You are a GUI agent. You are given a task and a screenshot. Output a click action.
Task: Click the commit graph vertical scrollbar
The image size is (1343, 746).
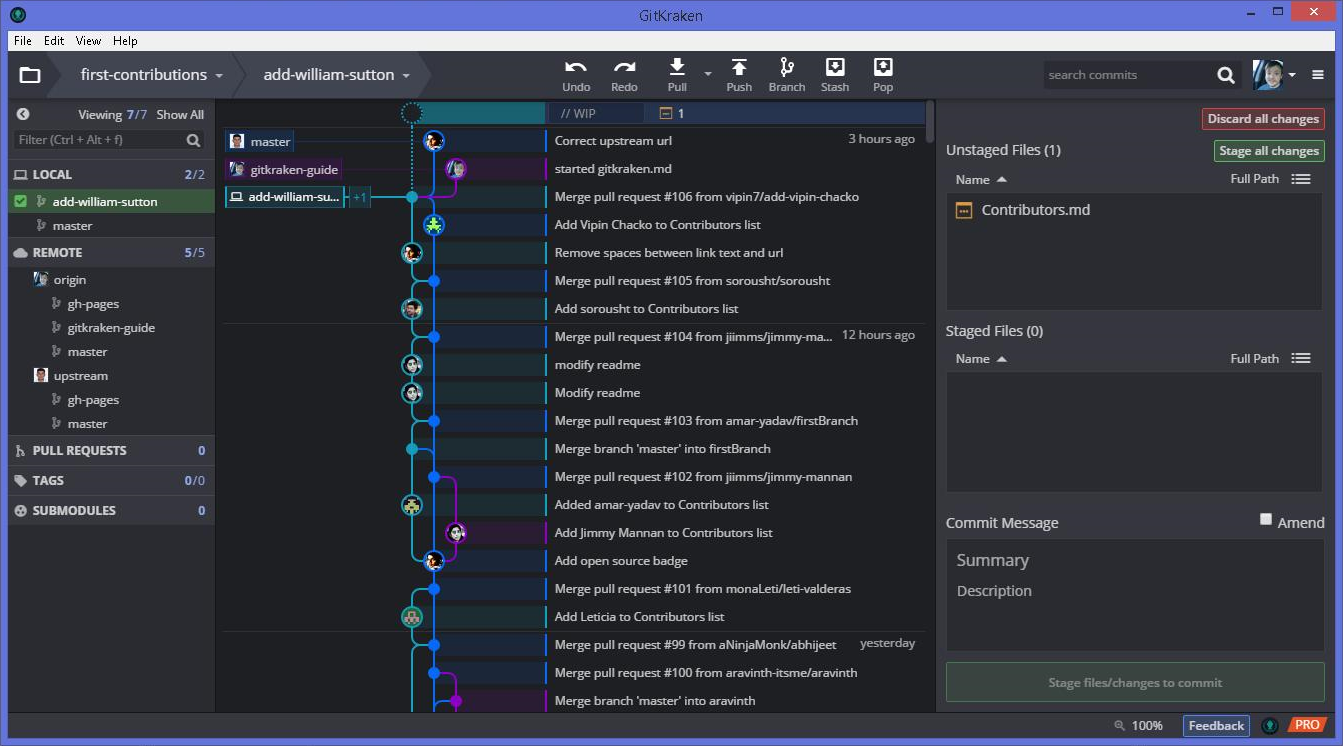[x=931, y=121]
